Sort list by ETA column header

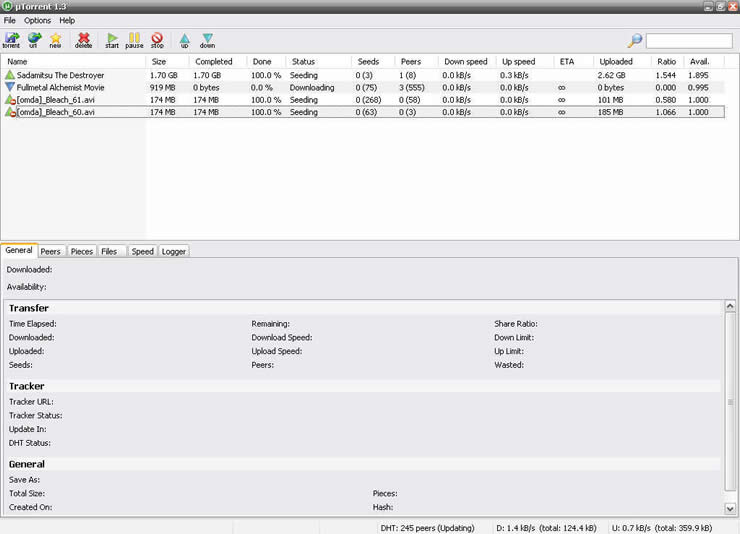pos(573,61)
